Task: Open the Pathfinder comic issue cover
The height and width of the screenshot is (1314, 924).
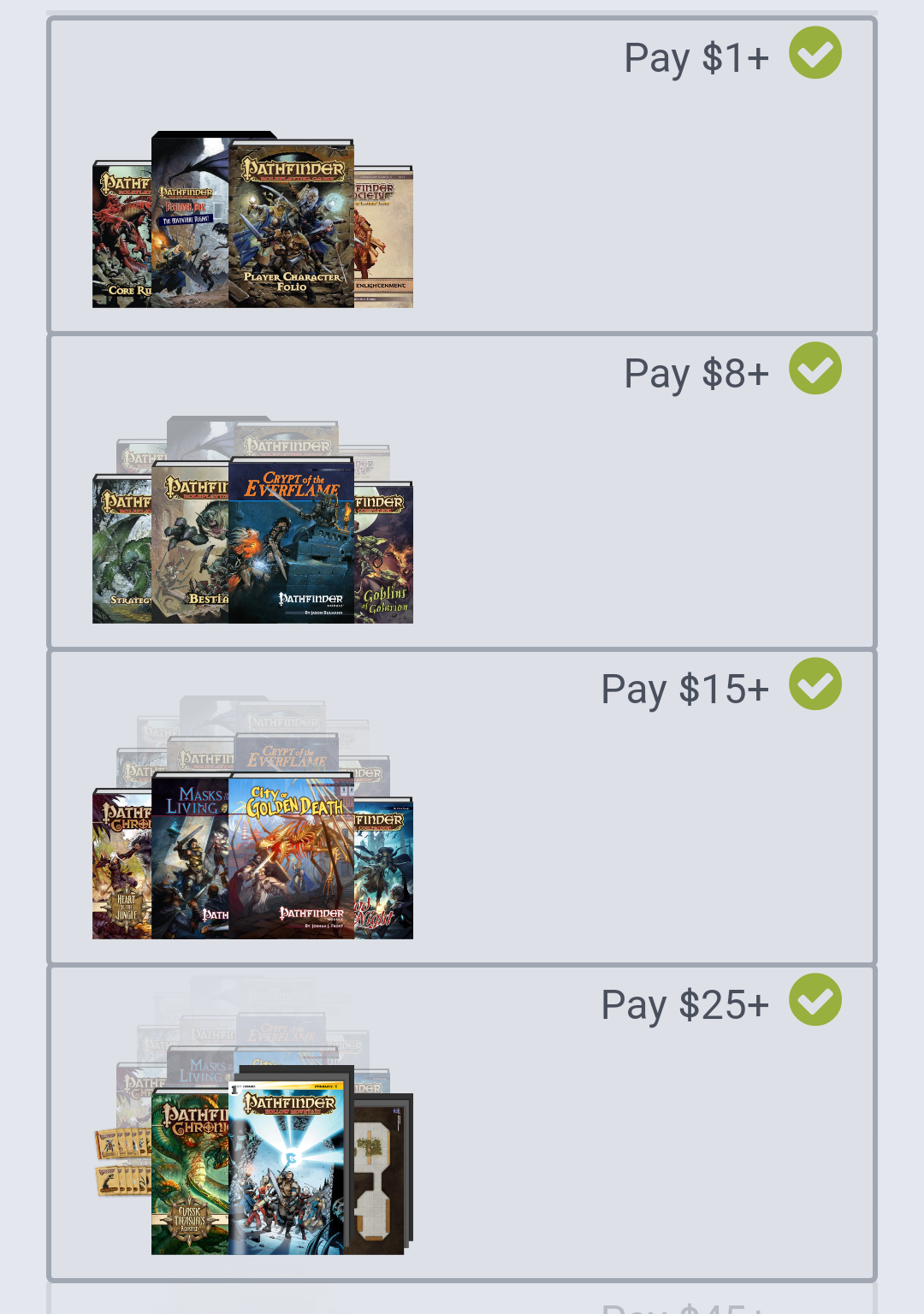Action: tap(289, 1167)
